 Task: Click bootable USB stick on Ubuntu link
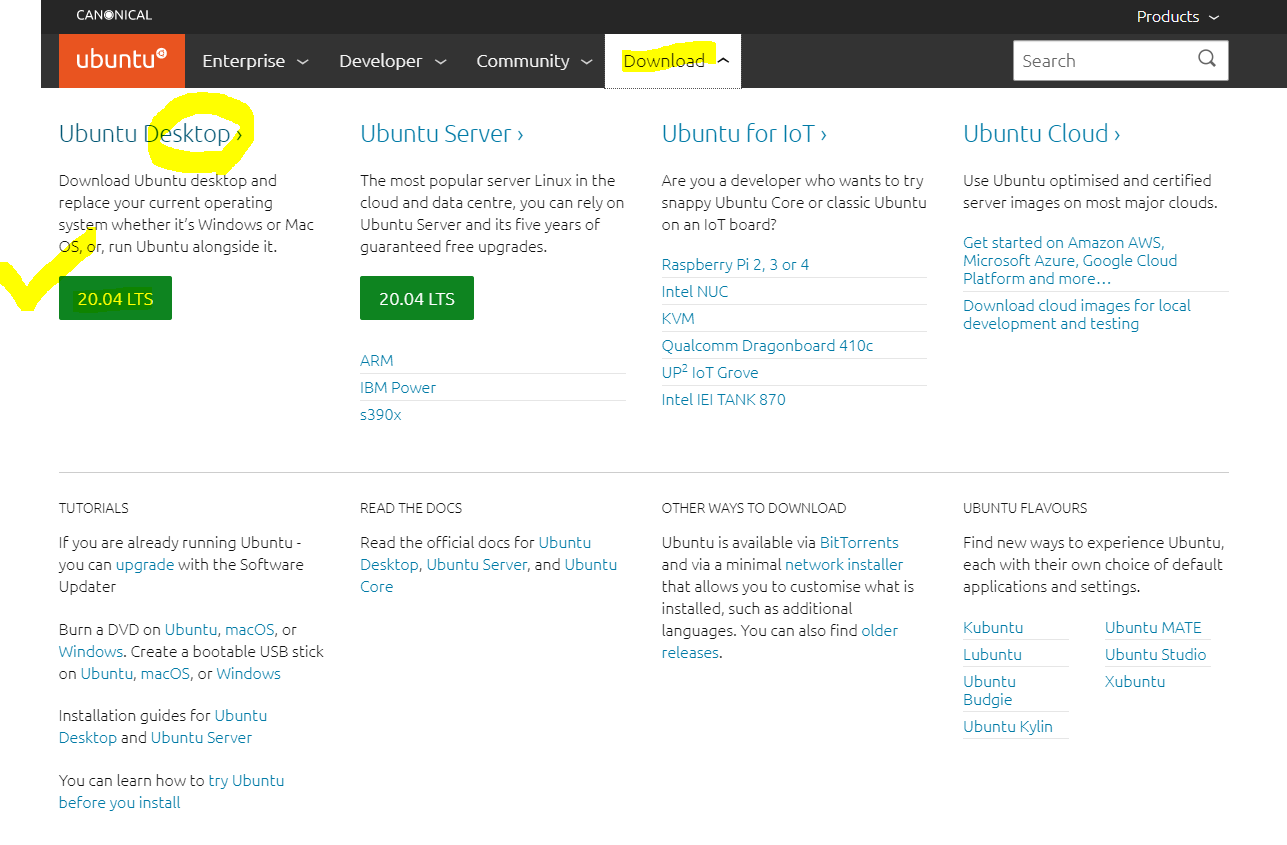click(x=107, y=673)
